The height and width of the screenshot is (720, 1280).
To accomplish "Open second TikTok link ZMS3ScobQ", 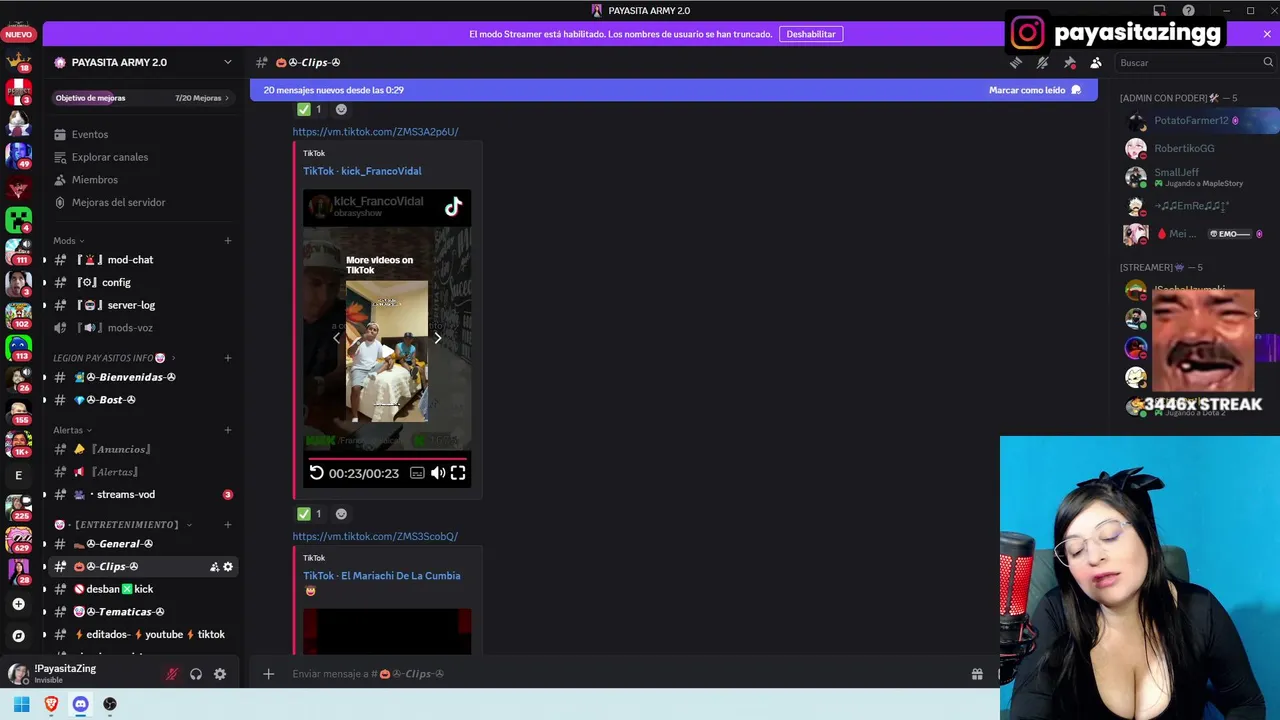I will (x=375, y=537).
